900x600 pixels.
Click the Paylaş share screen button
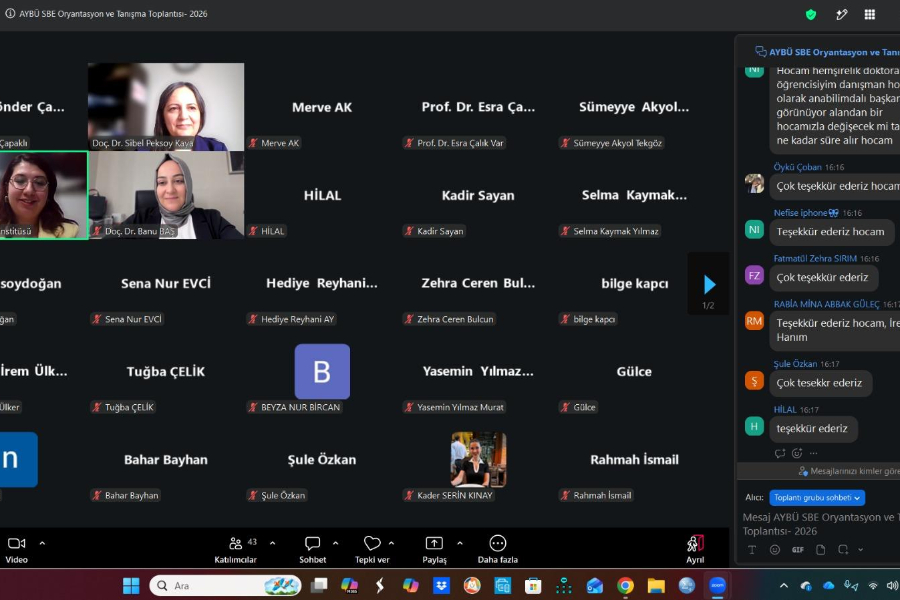(x=435, y=549)
